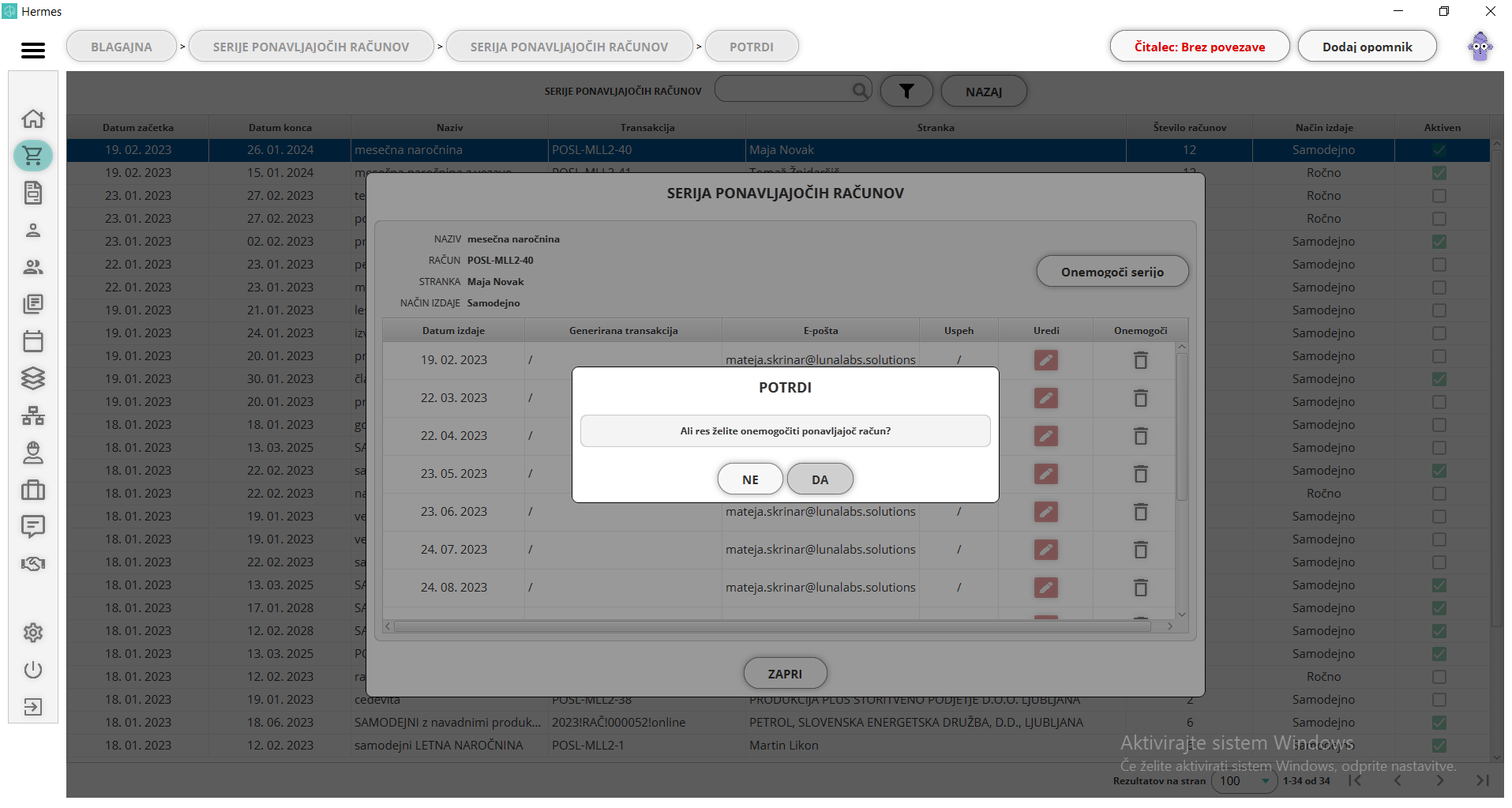The height and width of the screenshot is (808, 1512).
Task: Edit the 24. 07. 2023 invoice row
Action: (1046, 550)
